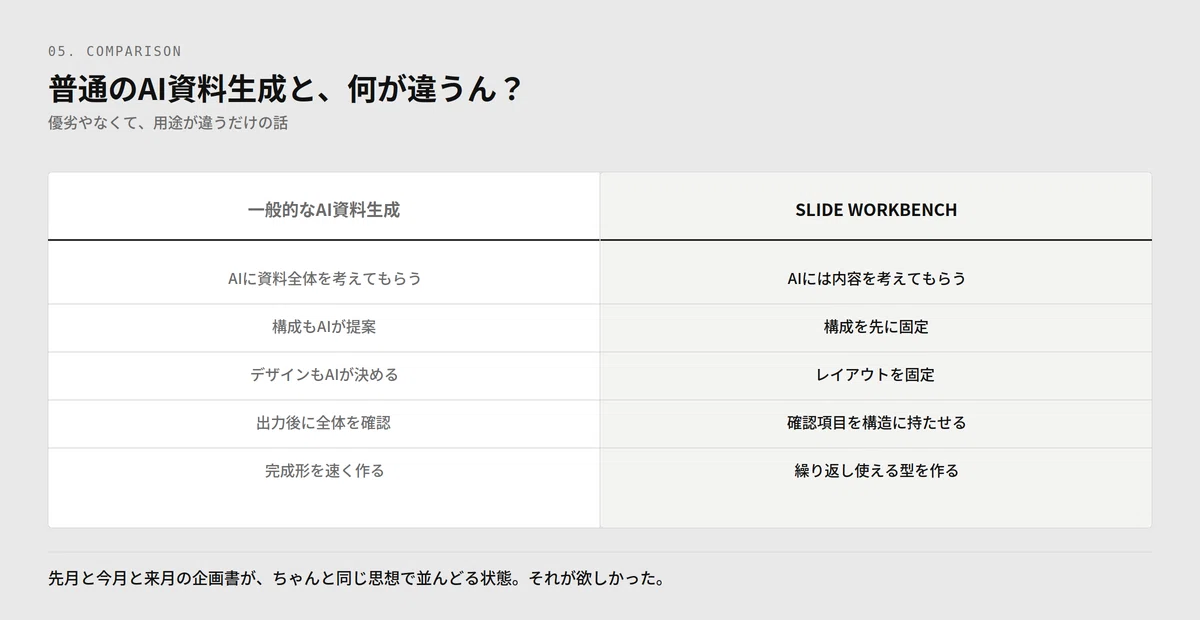The width and height of the screenshot is (1200, 620).
Task: Click the footer sentence about 先月と今月と来月の企画書
Action: pyautogui.click(x=357, y=578)
